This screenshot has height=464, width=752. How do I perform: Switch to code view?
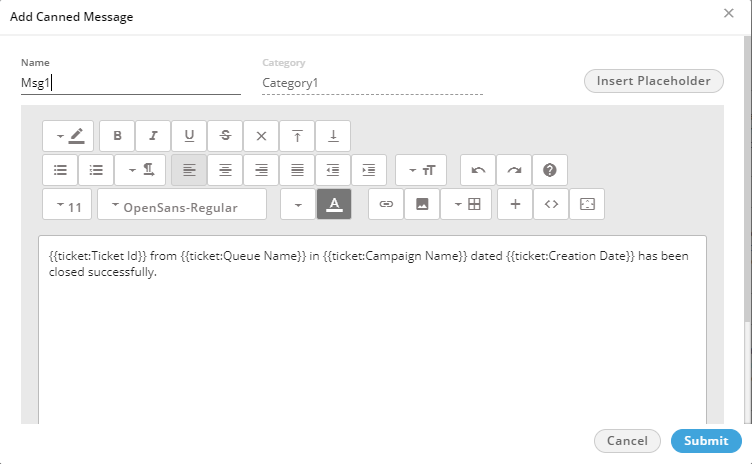coord(551,204)
